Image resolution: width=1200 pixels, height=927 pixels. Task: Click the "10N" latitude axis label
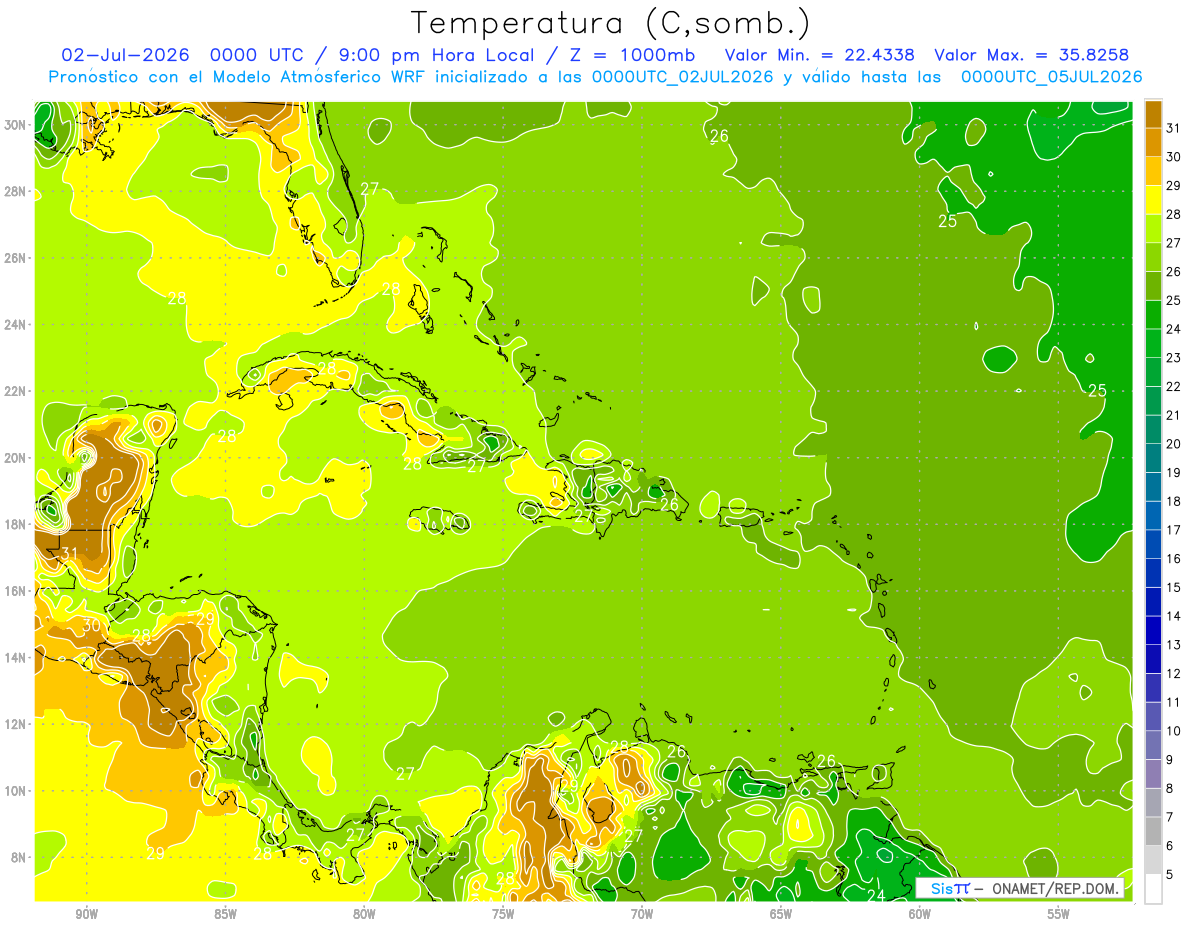[x=14, y=790]
